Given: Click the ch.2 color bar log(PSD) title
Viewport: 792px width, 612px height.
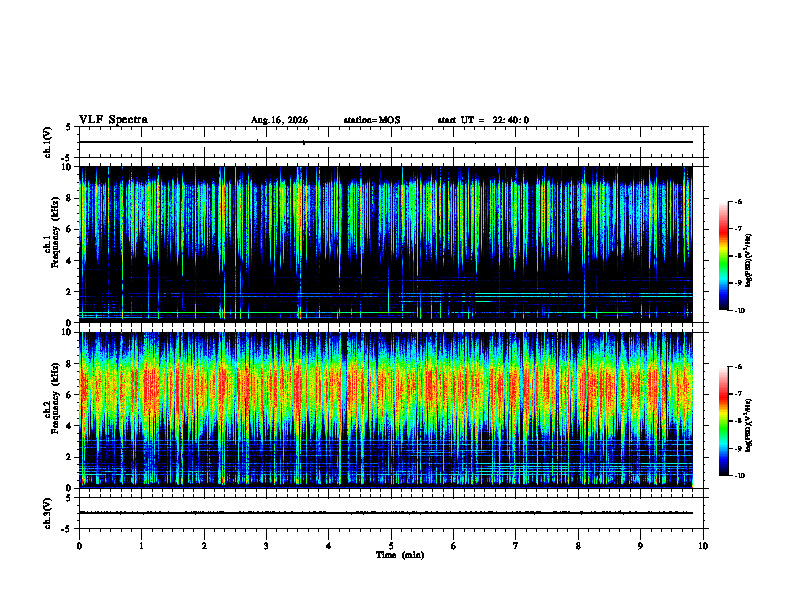Looking at the screenshot, I should pos(749,426).
